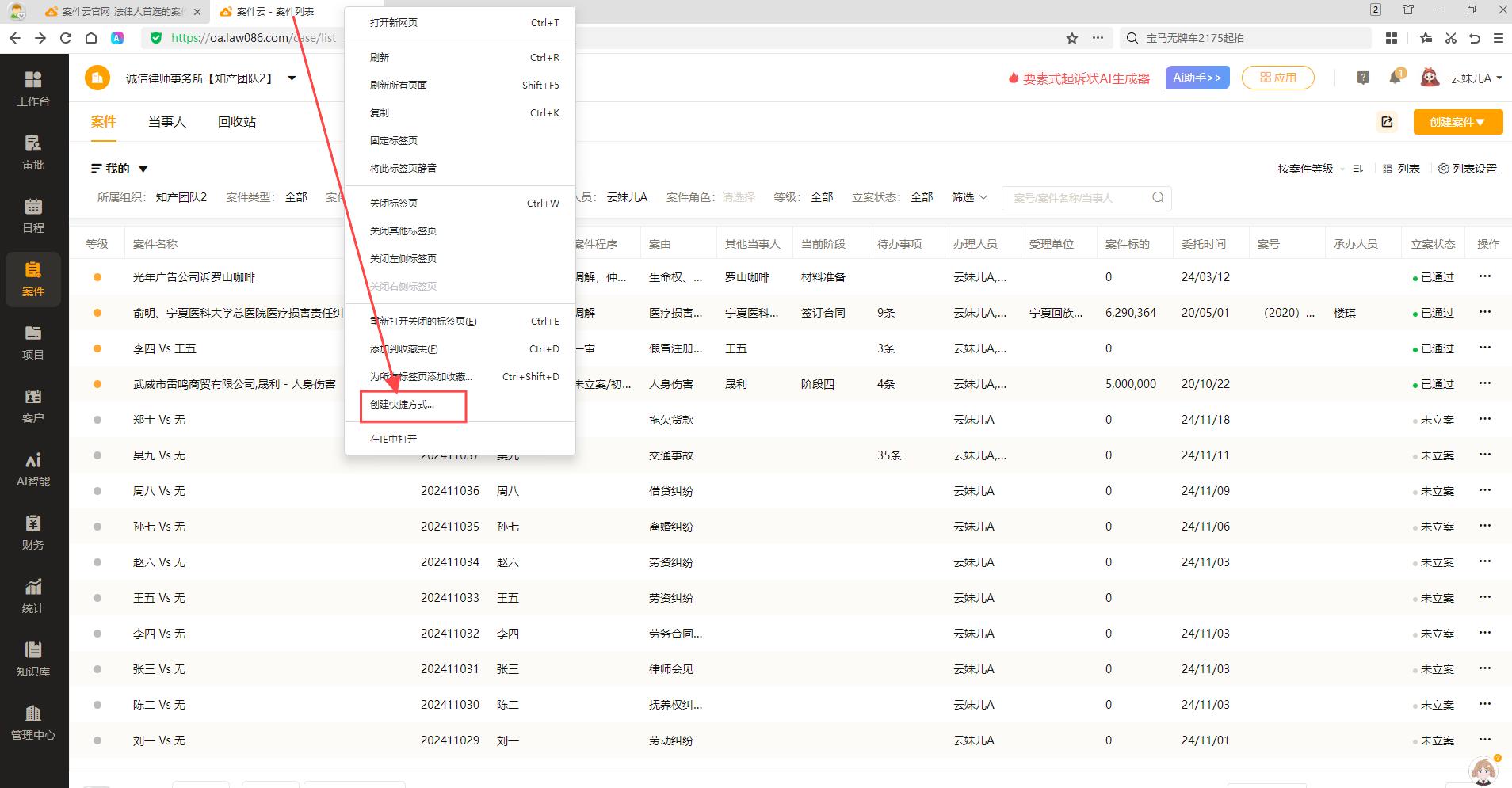The image size is (1512, 788).
Task: Open the AI助手 button
Action: [1197, 78]
